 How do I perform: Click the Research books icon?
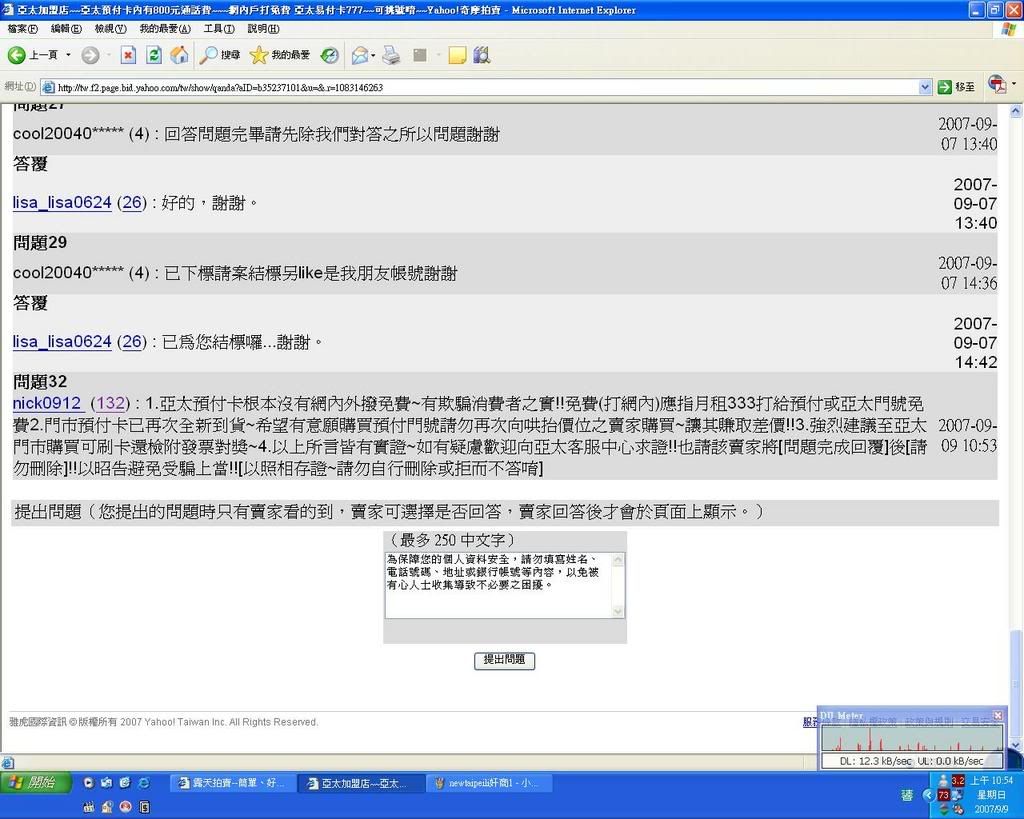click(x=482, y=56)
